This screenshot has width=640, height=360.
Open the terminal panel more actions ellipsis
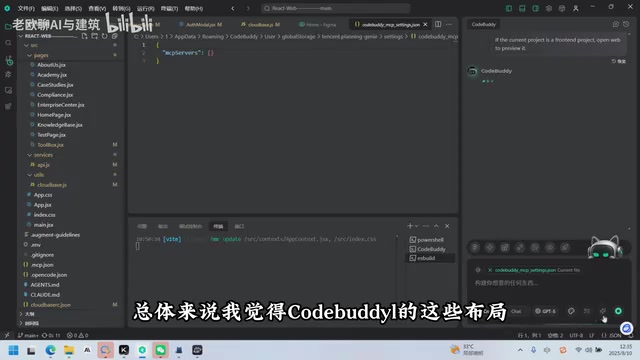[426, 226]
